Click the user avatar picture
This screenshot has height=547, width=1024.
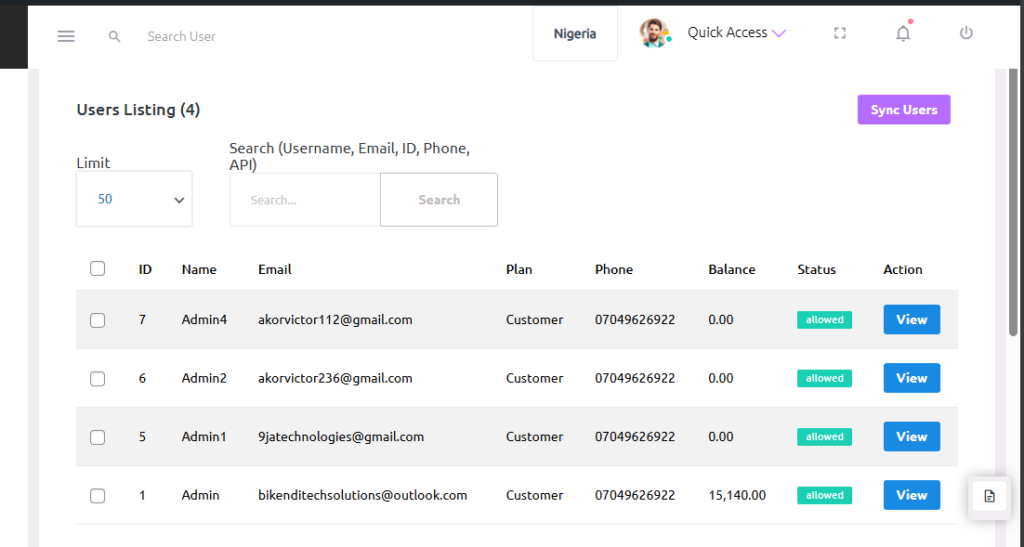pos(654,33)
